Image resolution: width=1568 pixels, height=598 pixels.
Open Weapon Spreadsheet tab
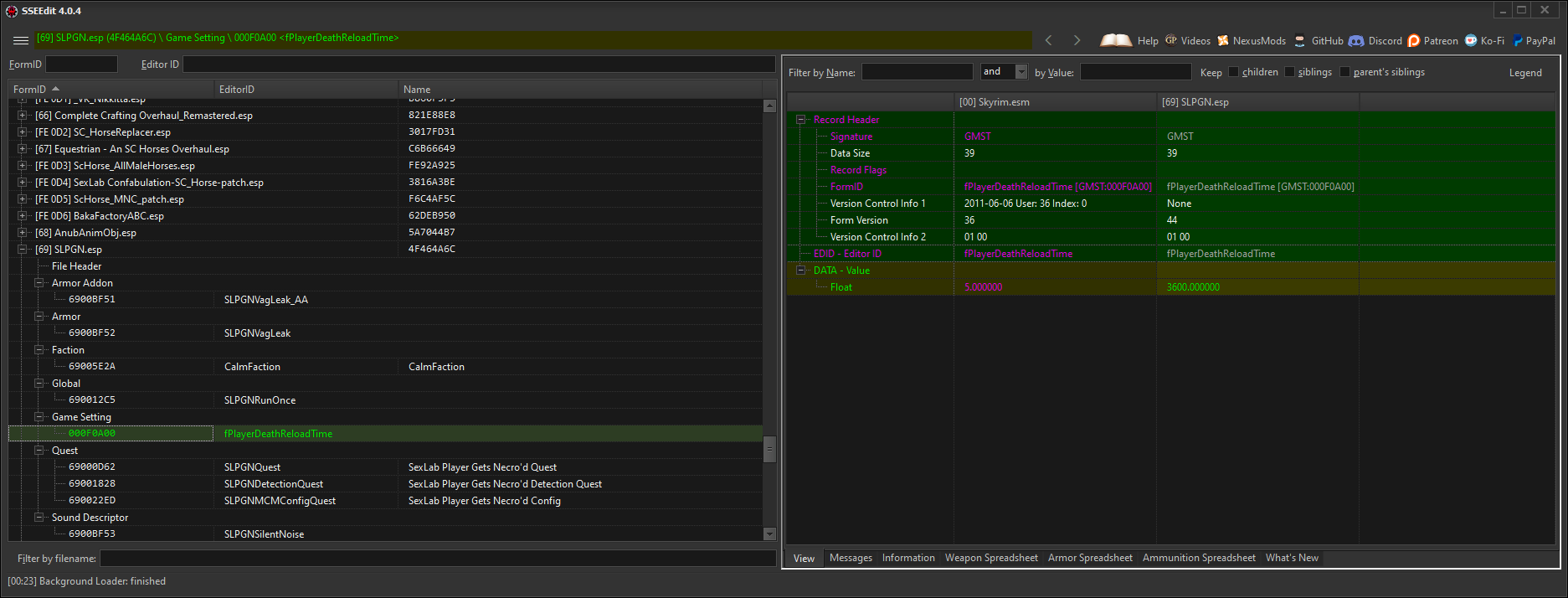(x=991, y=558)
